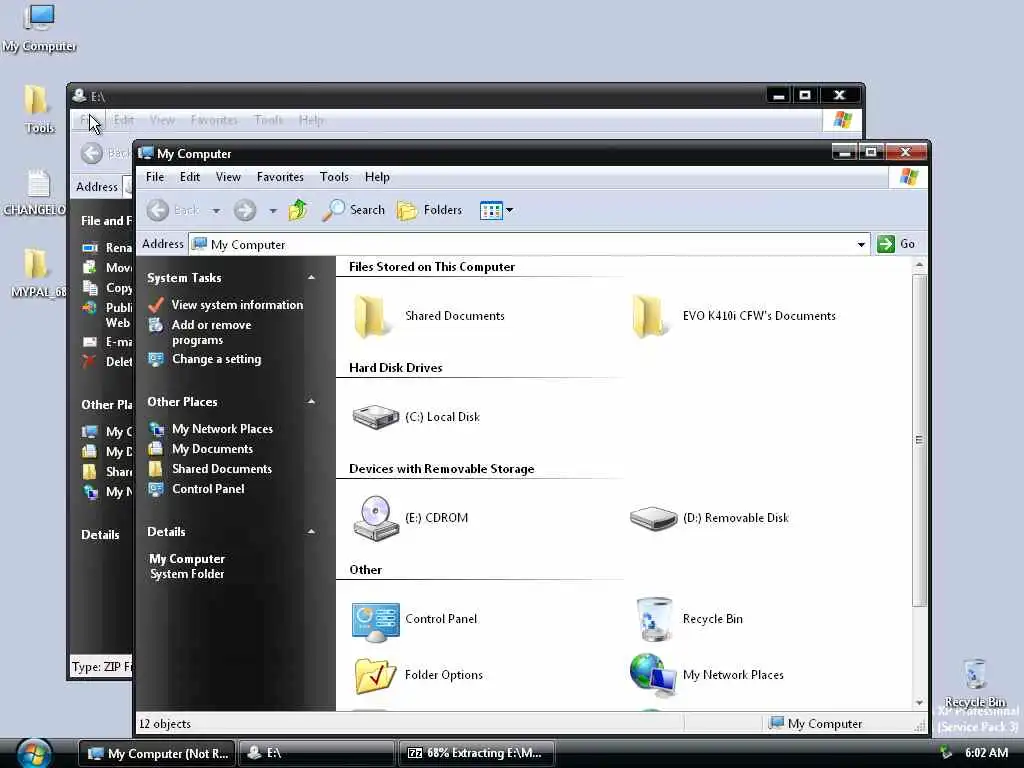Open the Edit menu in My Computer
The height and width of the screenshot is (768, 1024).
190,177
